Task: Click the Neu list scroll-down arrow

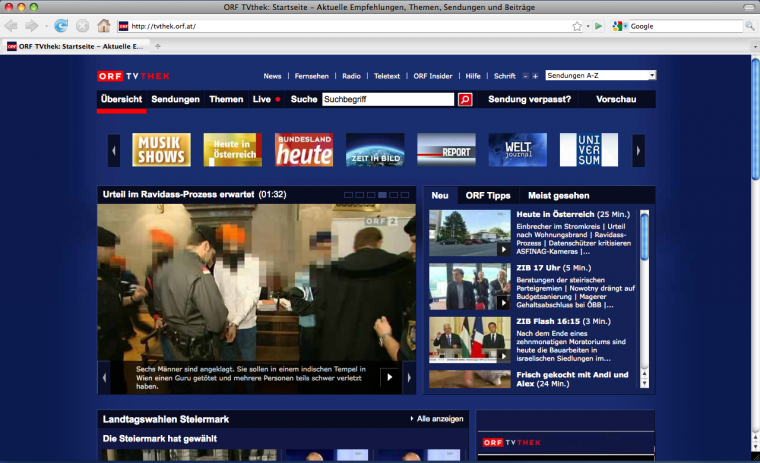Action: coord(644,383)
